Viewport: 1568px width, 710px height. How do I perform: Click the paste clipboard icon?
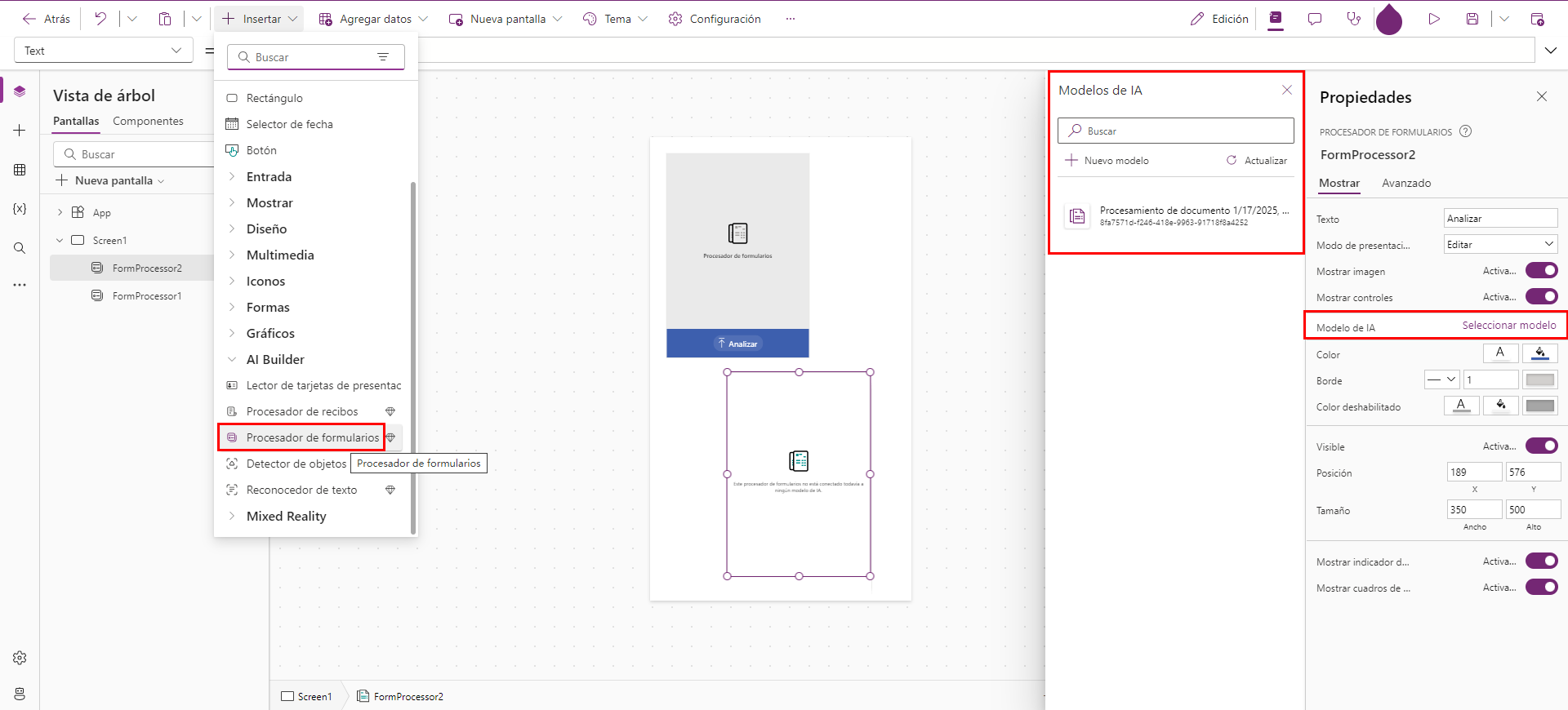point(165,19)
